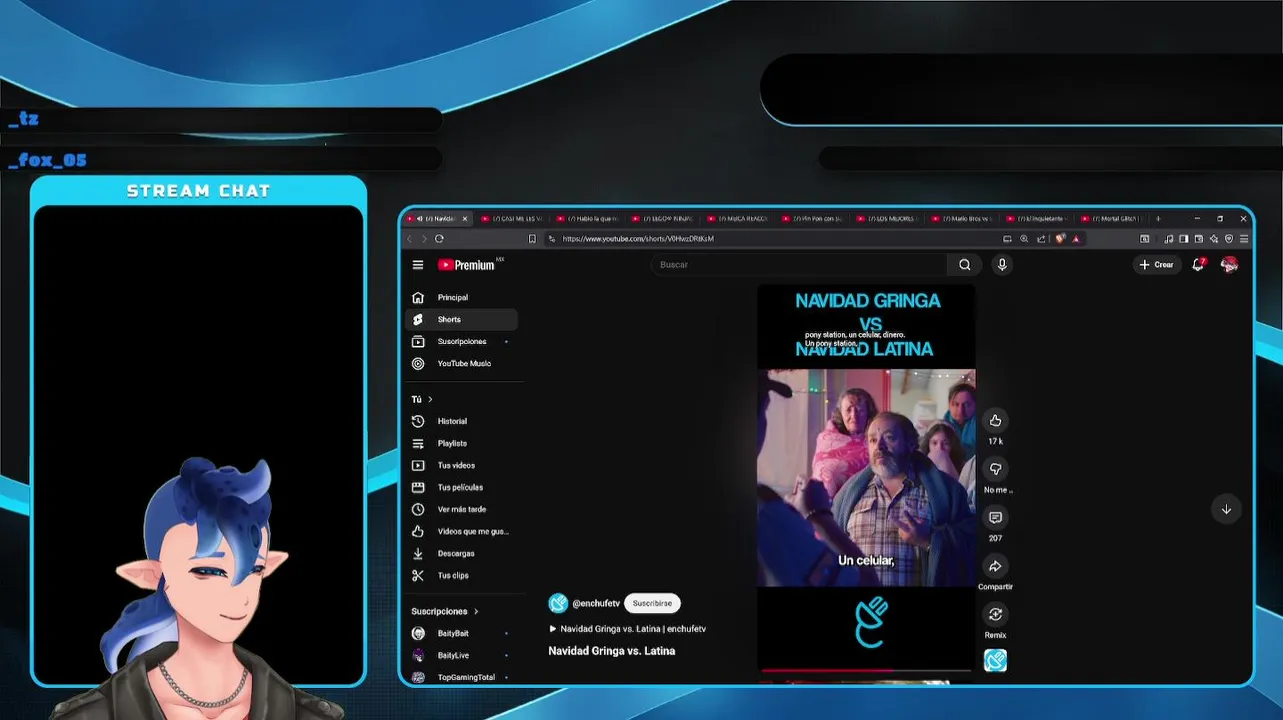Click the search magnifier button
The height and width of the screenshot is (720, 1283).
click(x=964, y=265)
